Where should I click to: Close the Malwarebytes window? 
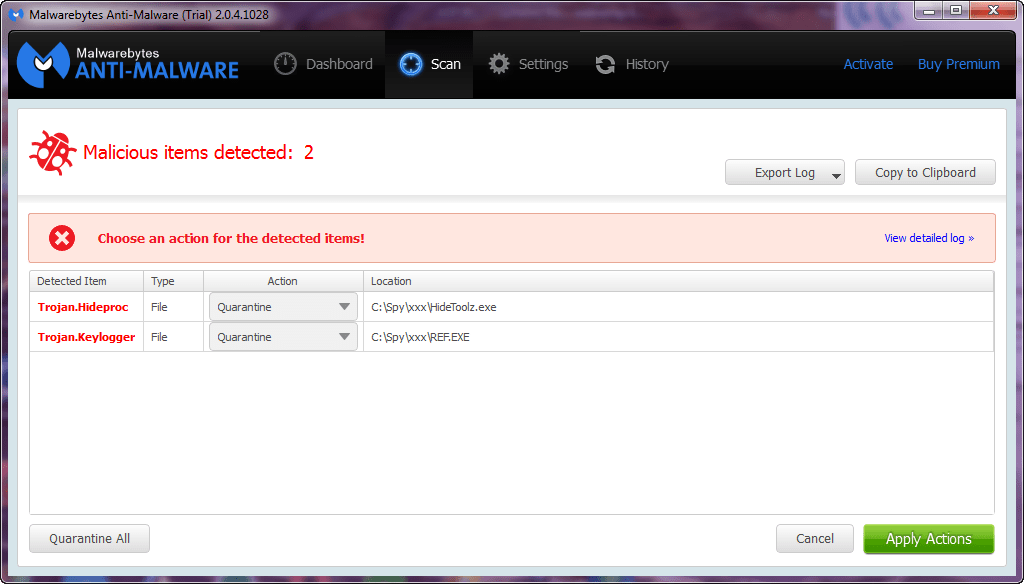[993, 10]
